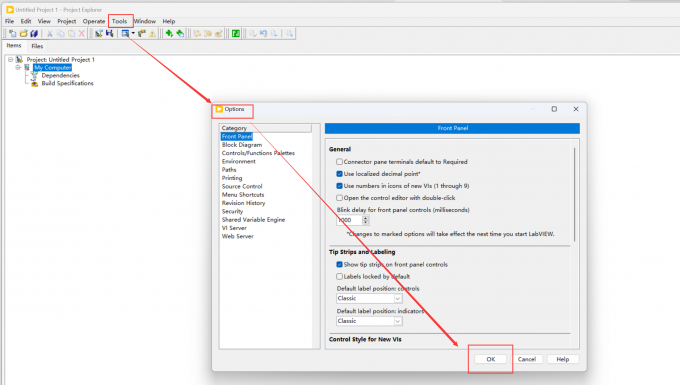Increment the blink delay value

tap(366, 218)
